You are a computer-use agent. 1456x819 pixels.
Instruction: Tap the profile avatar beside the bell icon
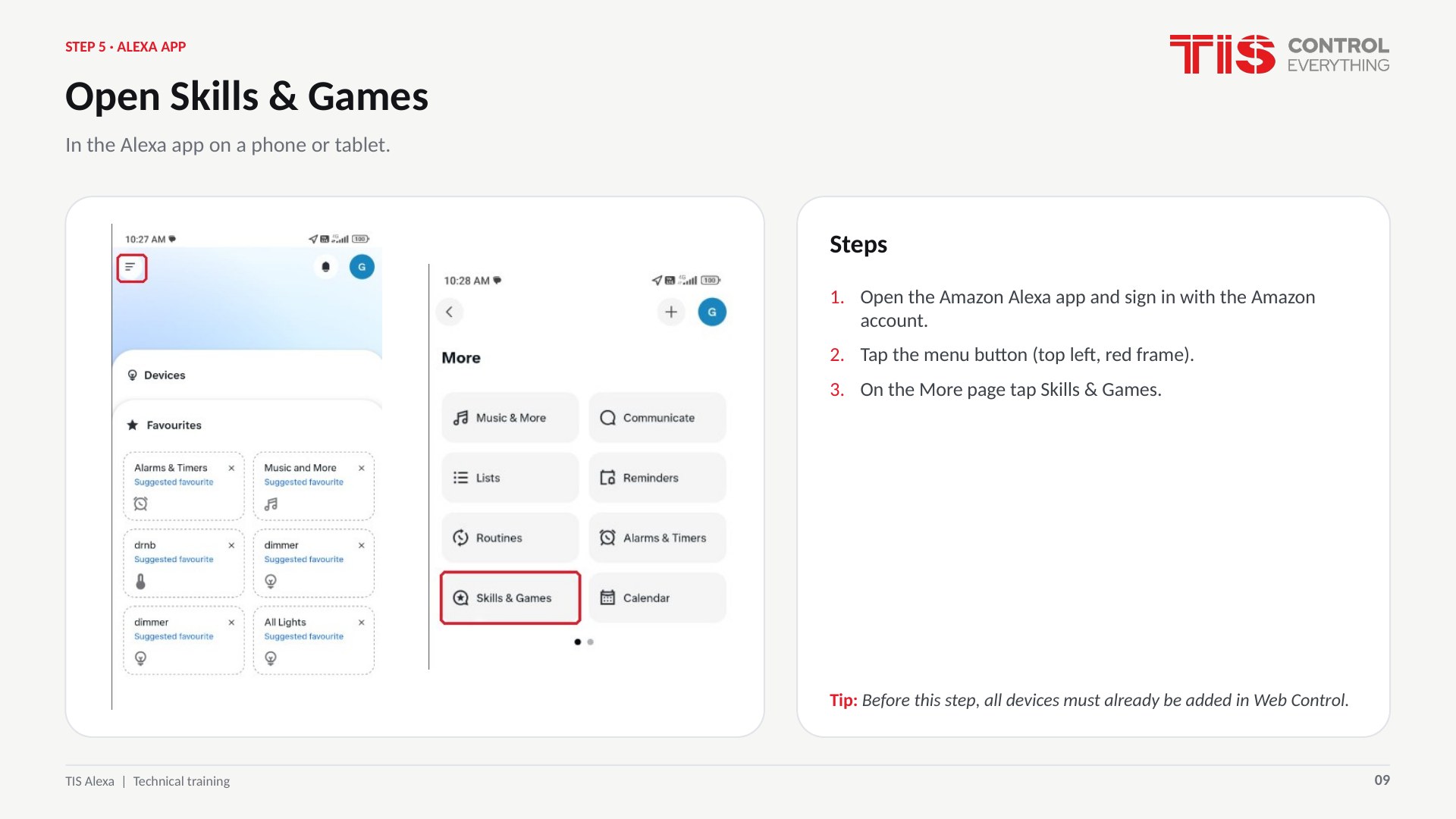[362, 267]
